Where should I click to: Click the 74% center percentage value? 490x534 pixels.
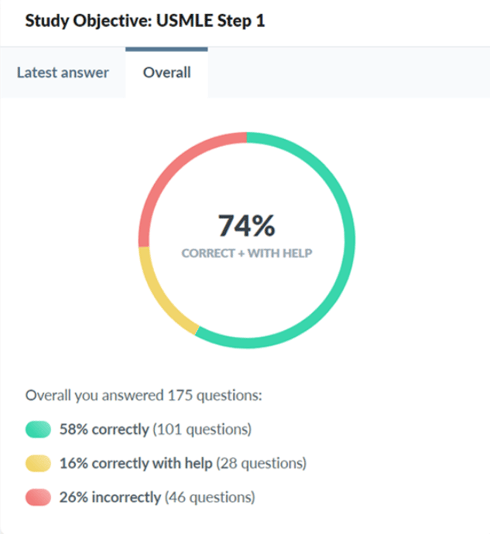(x=247, y=225)
